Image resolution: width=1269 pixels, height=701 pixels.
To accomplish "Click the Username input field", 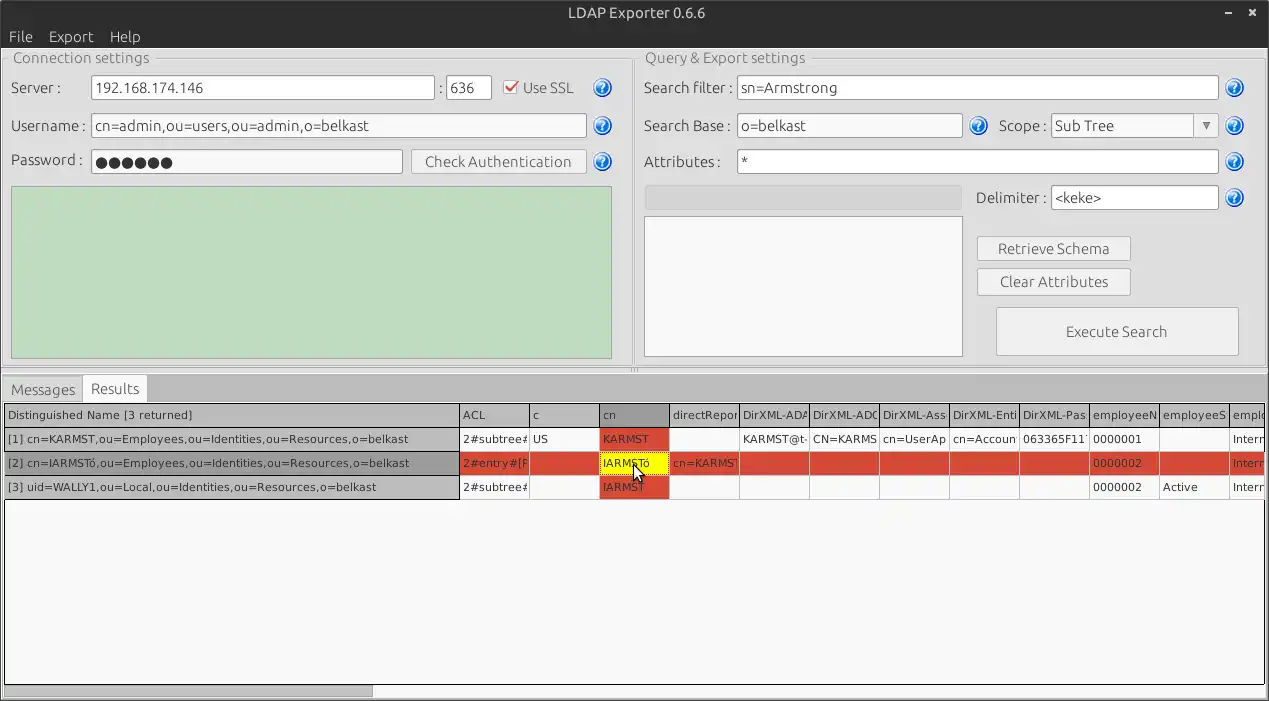I will [339, 126].
